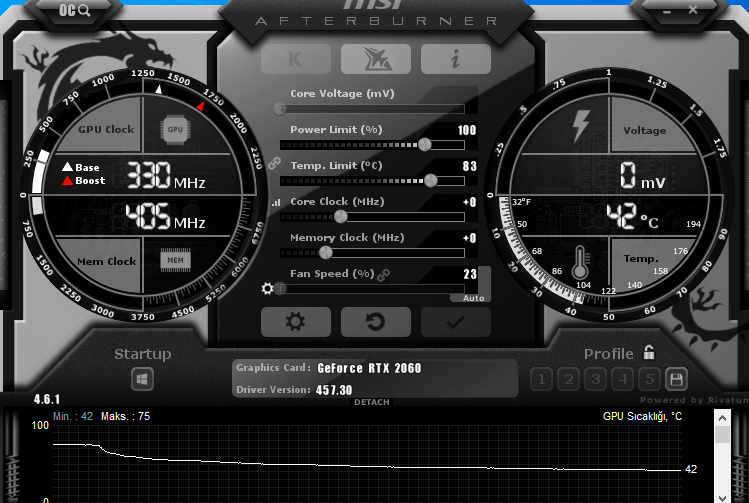Toggle fan speed Auto mode

pyautogui.click(x=473, y=298)
